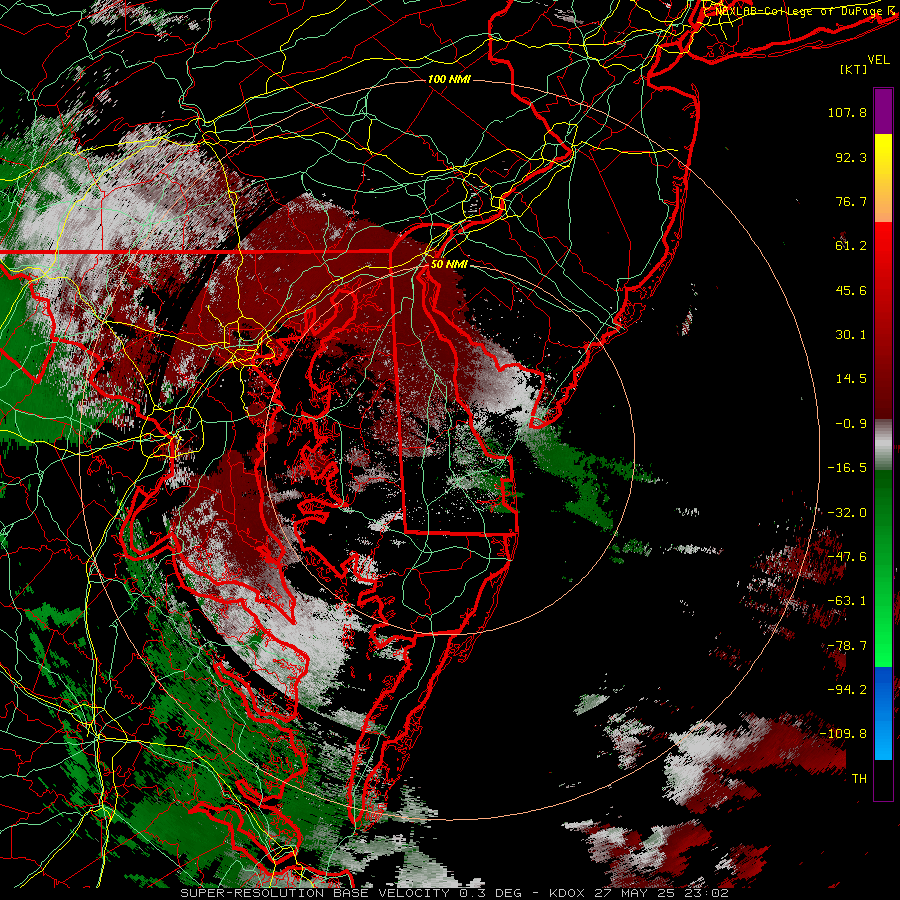The width and height of the screenshot is (900, 900).
Task: Click the yellow-orange segment of the color bar
Action: coord(883,178)
